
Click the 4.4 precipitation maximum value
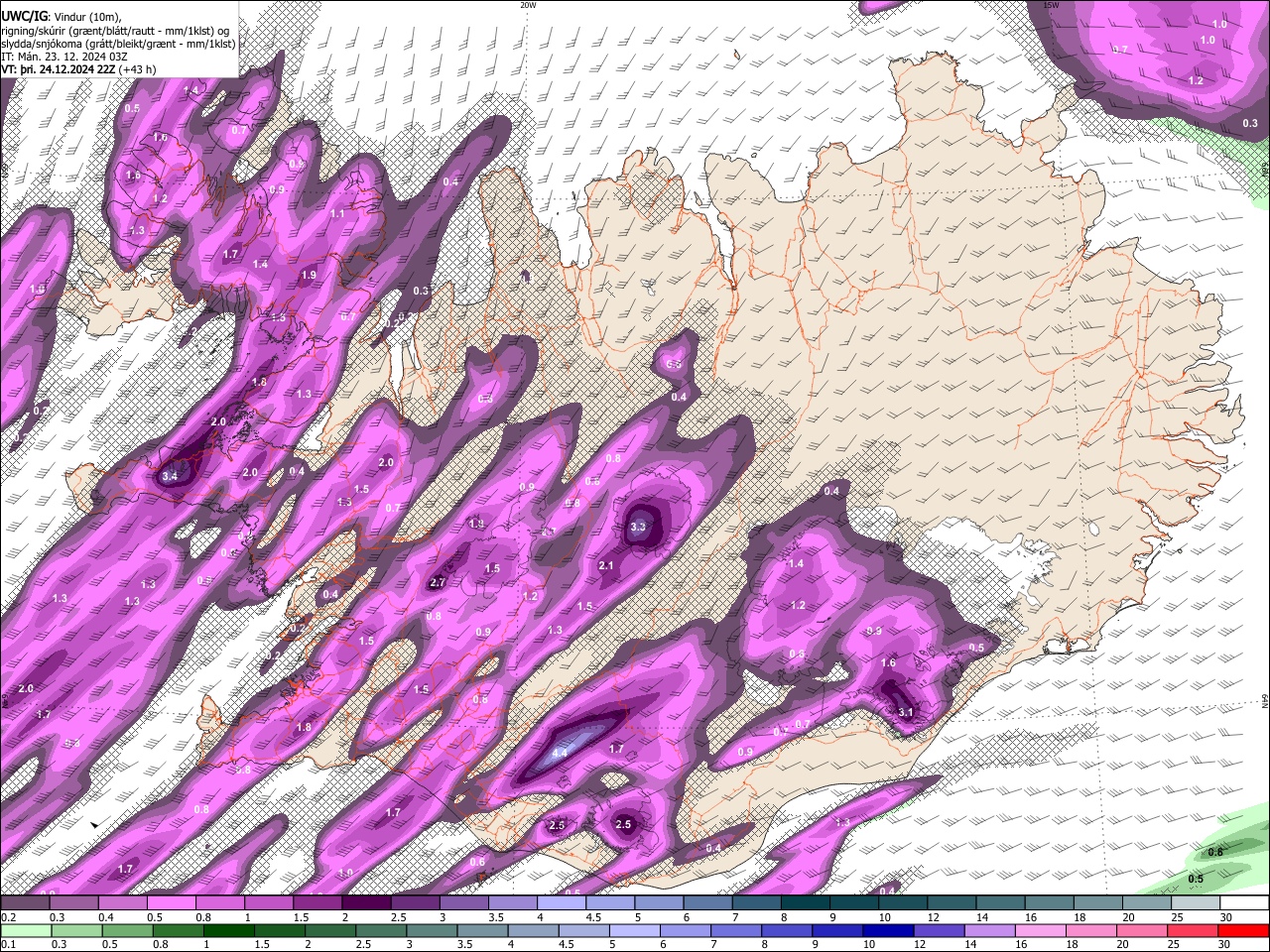(x=560, y=754)
